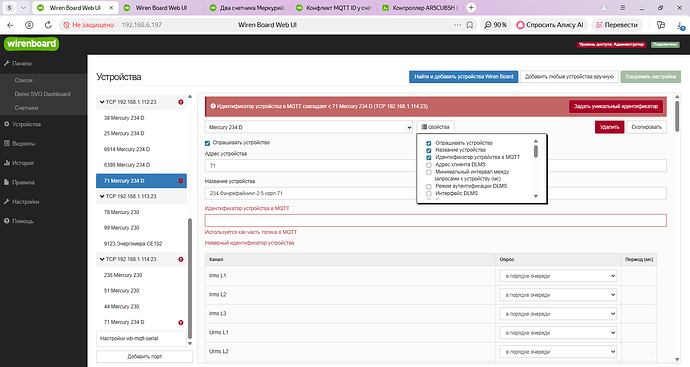Image resolution: width=690 pixels, height=367 pixels.
Task: Click Найти и добавить устройства Wiren Board
Action: (x=463, y=77)
